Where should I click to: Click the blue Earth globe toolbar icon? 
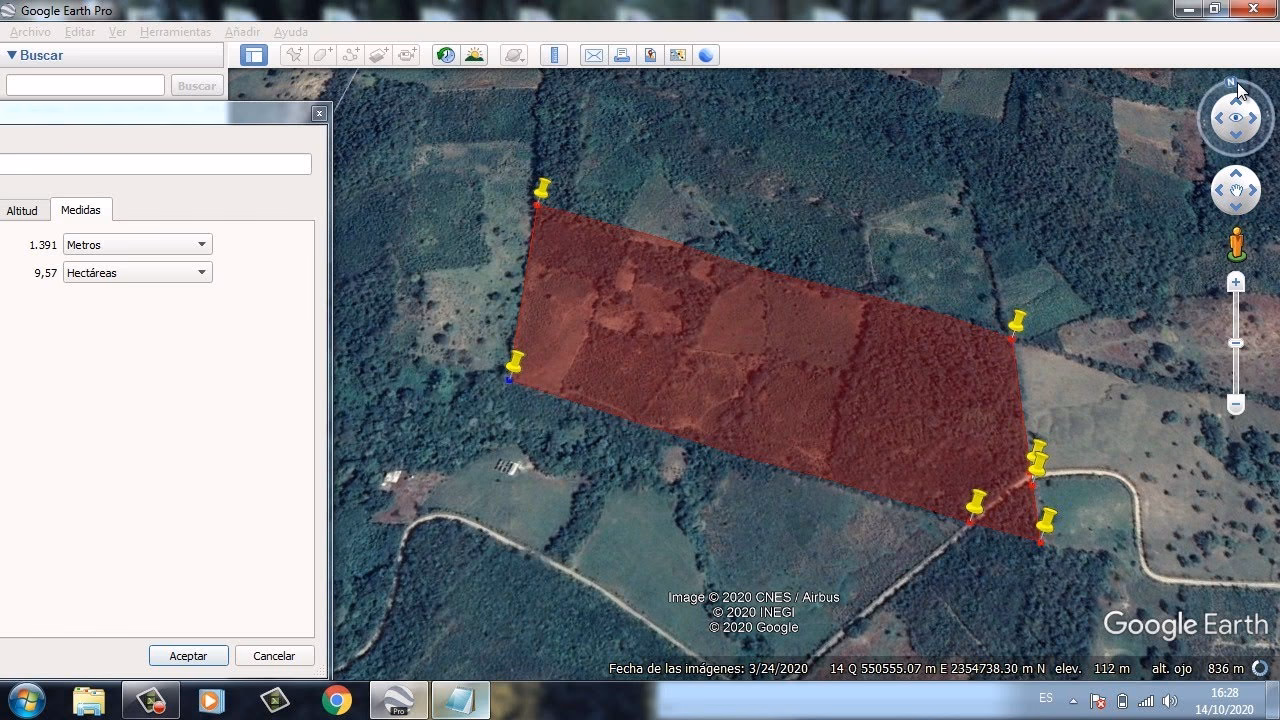706,55
